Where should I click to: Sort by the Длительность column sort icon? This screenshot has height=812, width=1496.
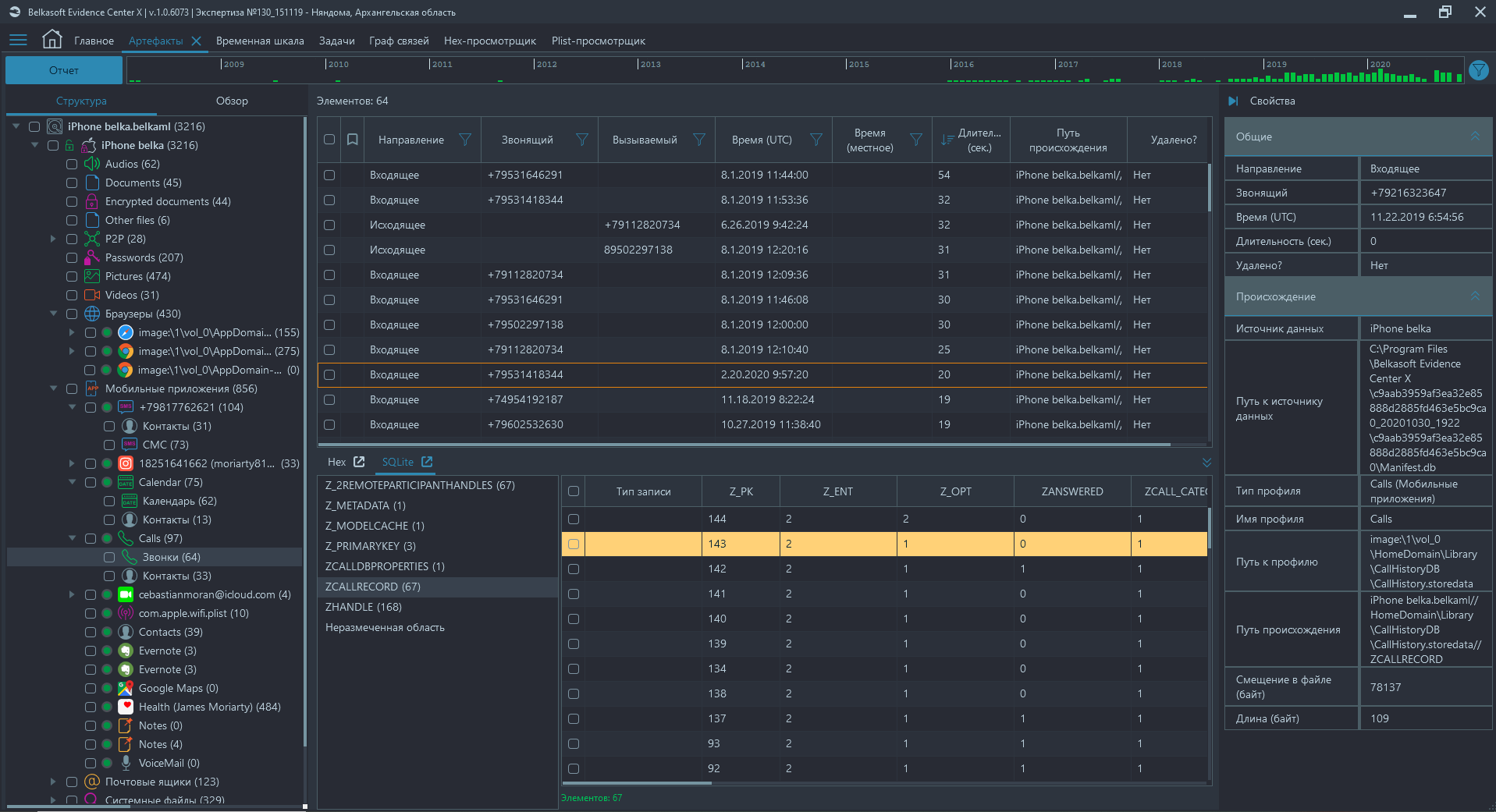coord(947,140)
